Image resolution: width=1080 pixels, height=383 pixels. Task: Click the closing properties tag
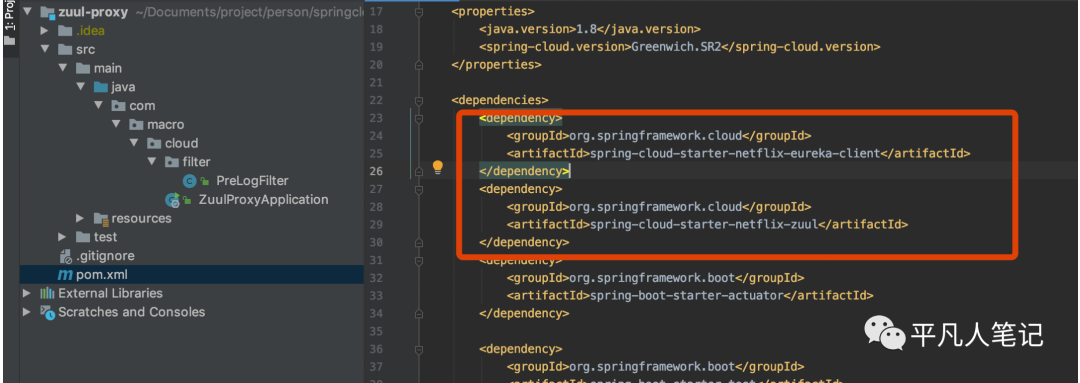pyautogui.click(x=497, y=65)
